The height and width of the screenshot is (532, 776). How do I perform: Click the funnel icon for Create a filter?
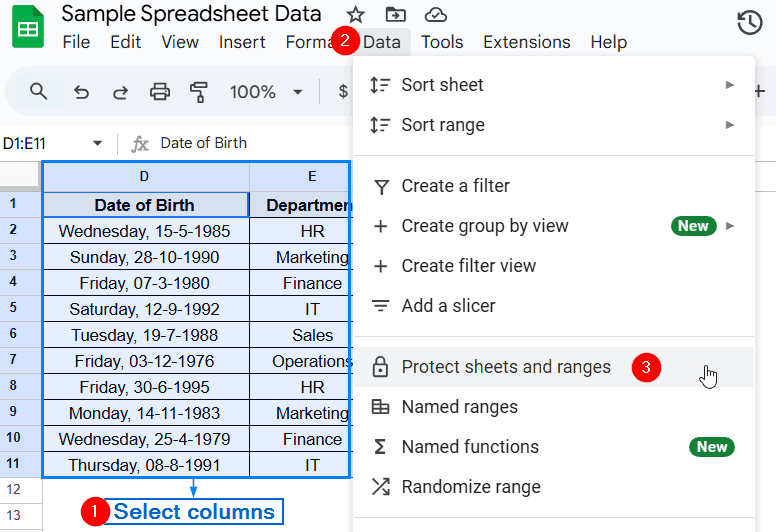point(381,187)
